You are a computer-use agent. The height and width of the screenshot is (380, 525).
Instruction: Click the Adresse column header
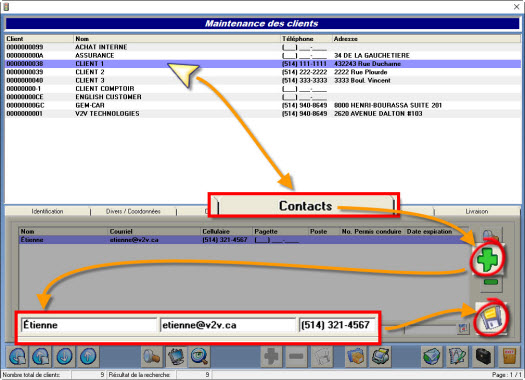[426, 39]
